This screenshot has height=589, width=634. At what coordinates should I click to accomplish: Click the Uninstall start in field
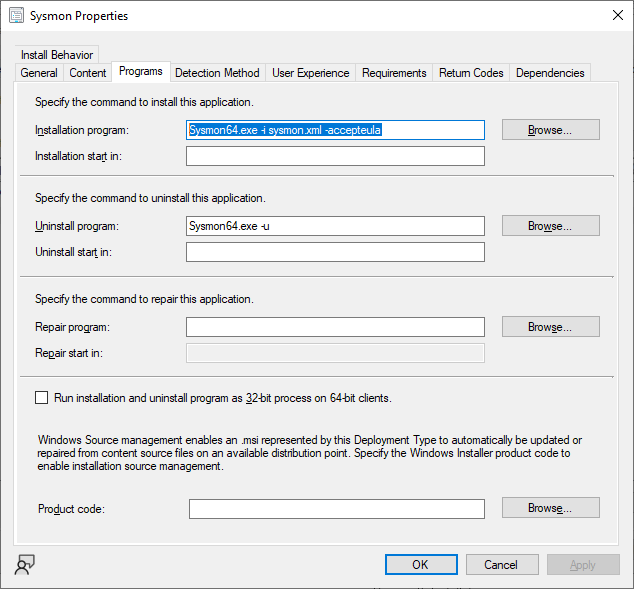[335, 252]
